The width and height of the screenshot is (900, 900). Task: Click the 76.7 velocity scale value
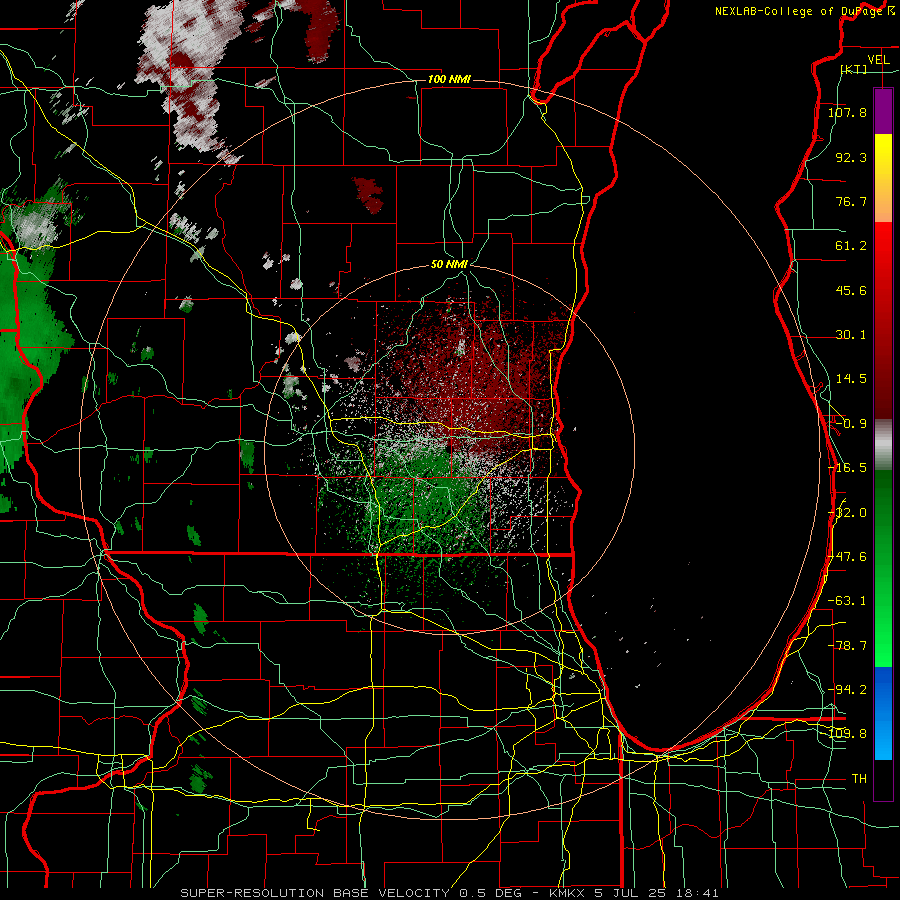tap(851, 201)
